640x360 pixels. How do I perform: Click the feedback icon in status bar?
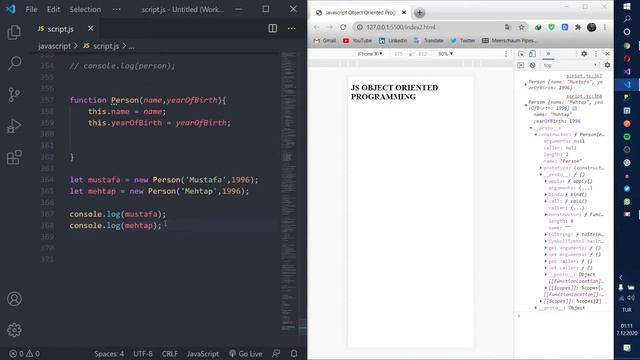coord(276,353)
